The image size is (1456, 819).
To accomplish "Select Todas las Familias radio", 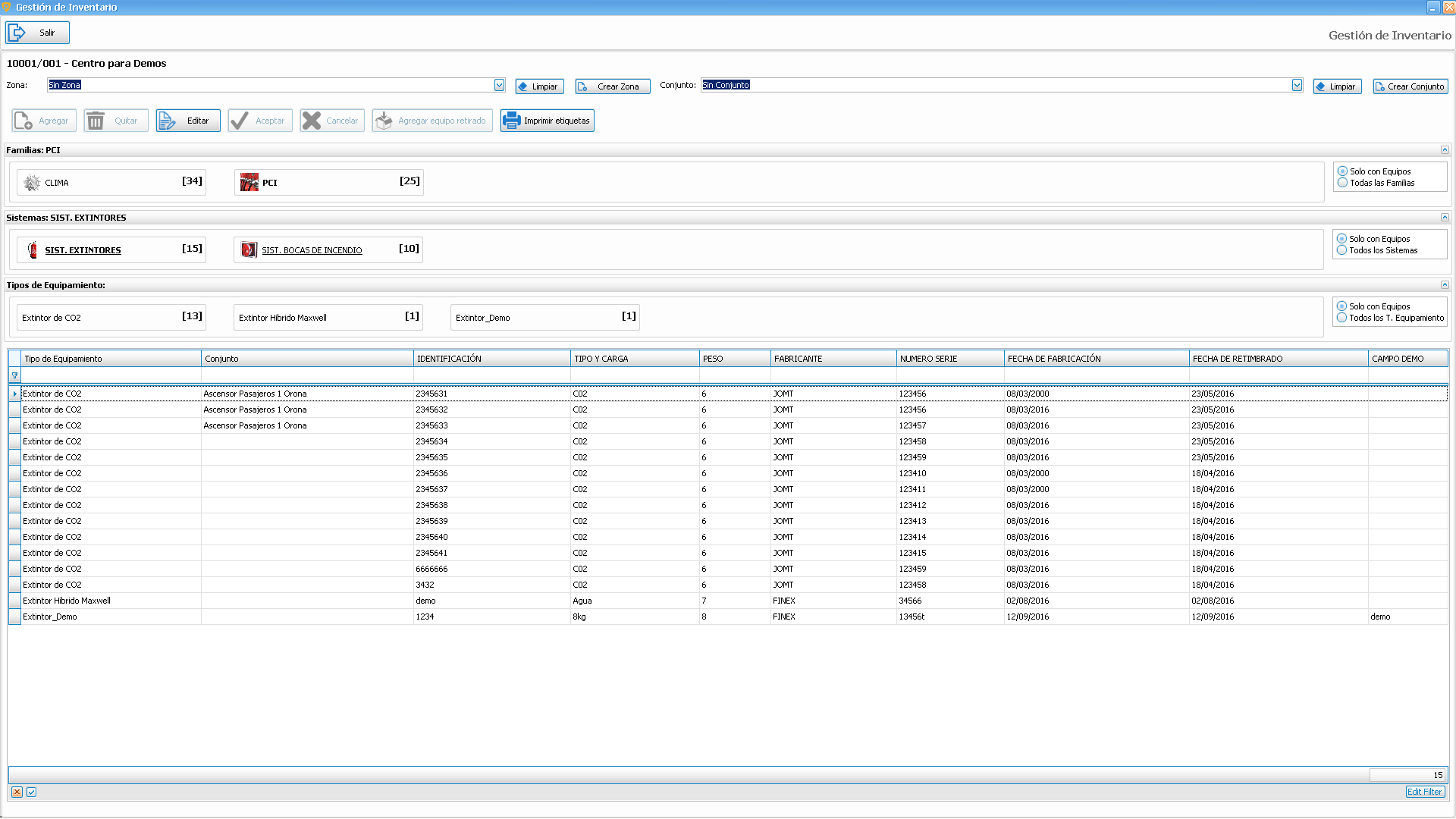I will [x=1342, y=183].
